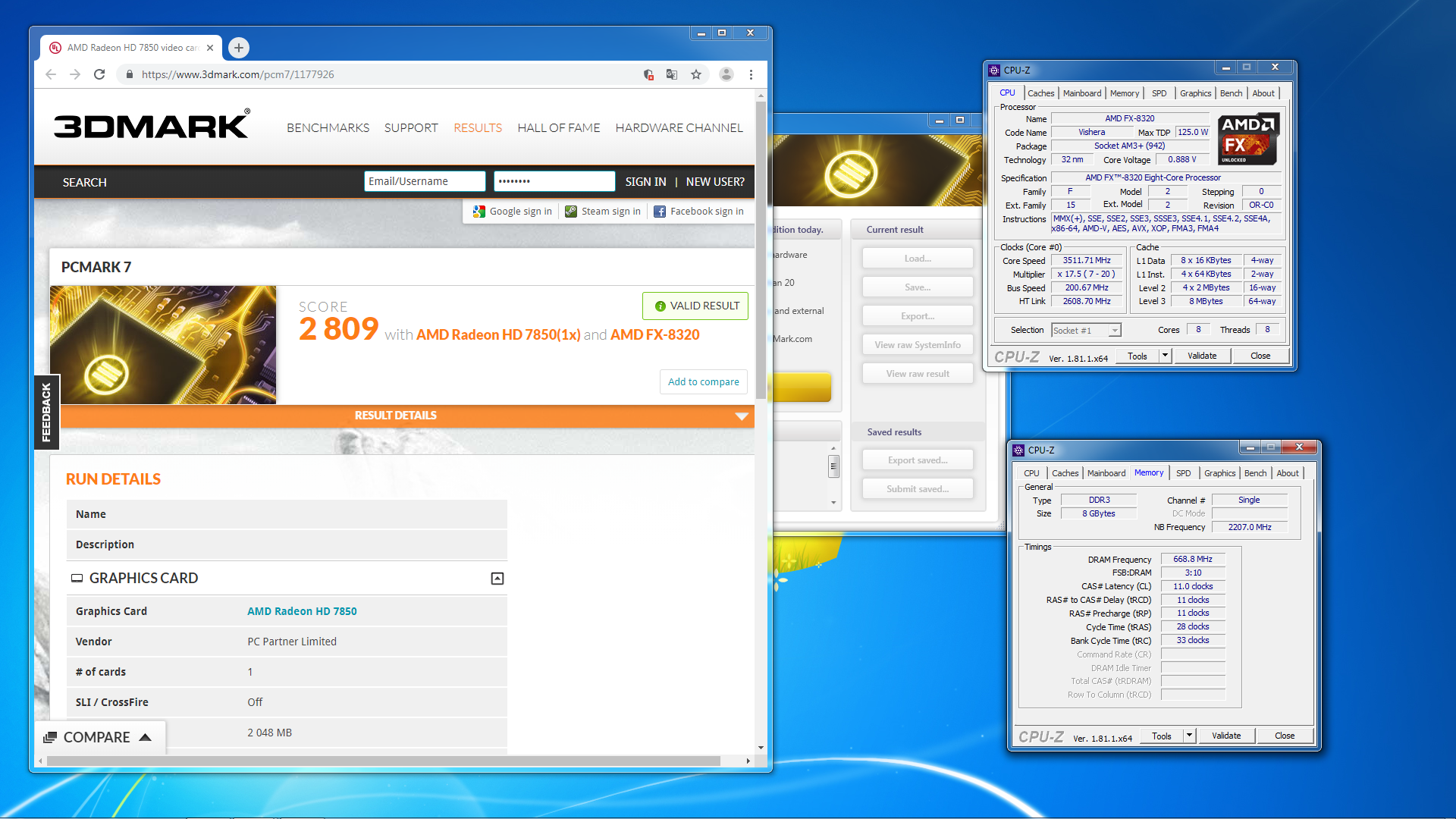The height and width of the screenshot is (819, 1456).
Task: Click the site lock icon in address bar
Action: 129,74
